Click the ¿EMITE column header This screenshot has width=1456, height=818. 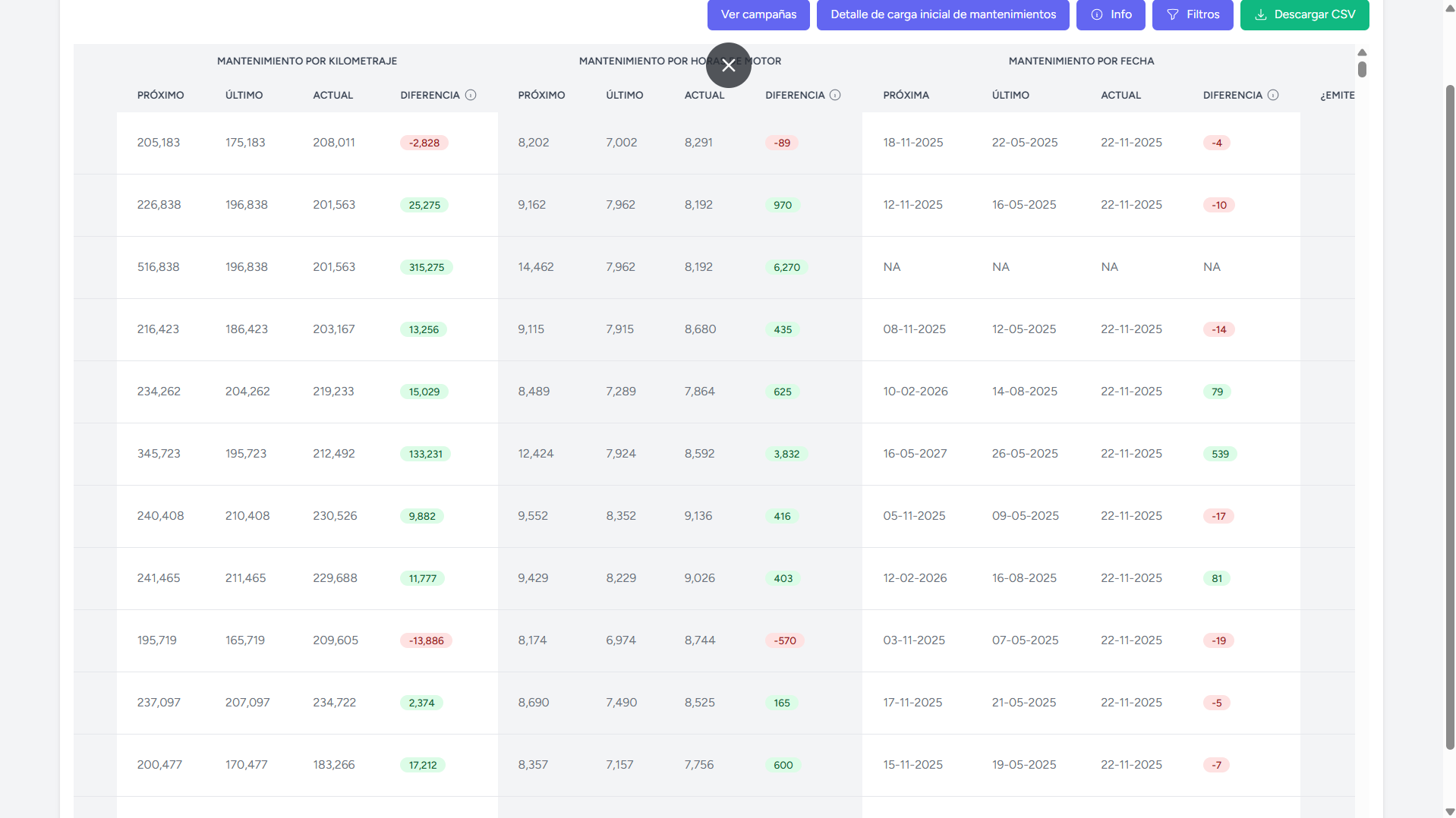click(x=1336, y=95)
